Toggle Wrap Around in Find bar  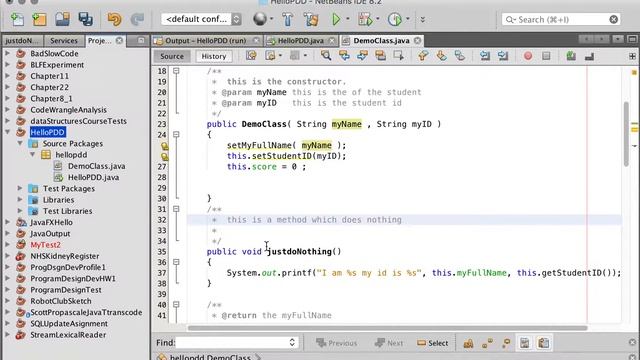pyautogui.click(x=543, y=343)
